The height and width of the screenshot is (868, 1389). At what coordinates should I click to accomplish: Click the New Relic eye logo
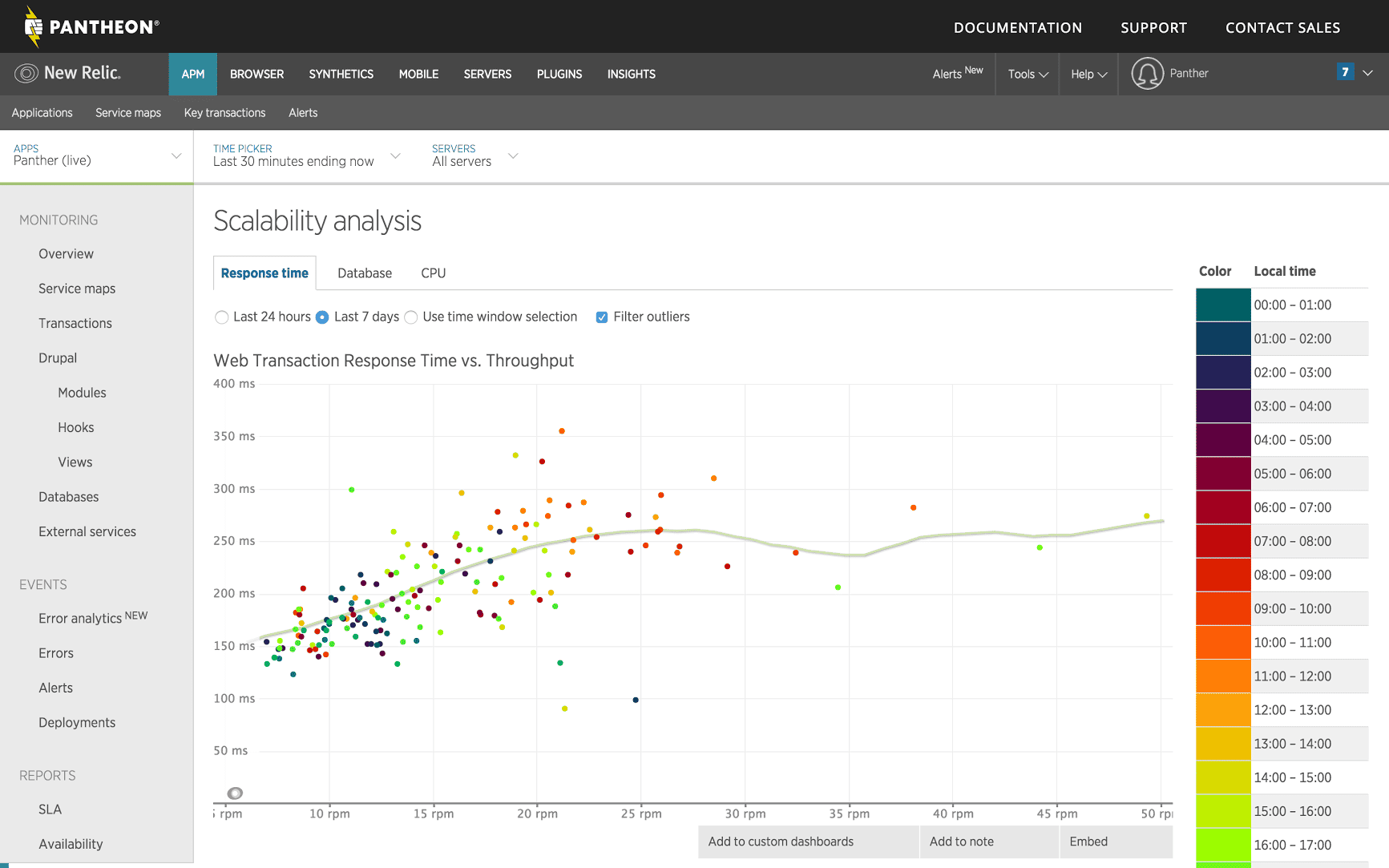(x=26, y=74)
